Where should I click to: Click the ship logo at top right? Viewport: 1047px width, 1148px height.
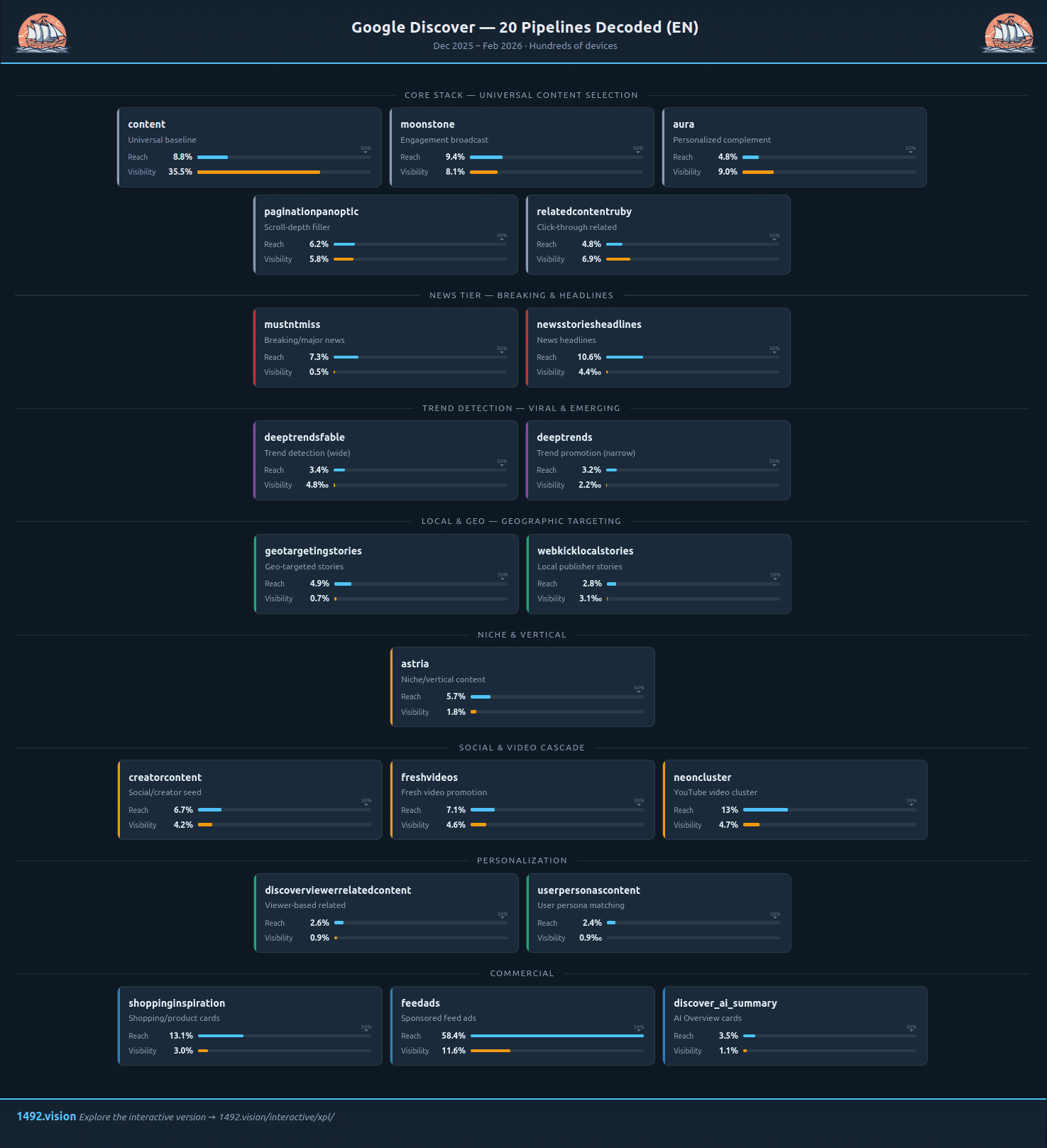1009,33
